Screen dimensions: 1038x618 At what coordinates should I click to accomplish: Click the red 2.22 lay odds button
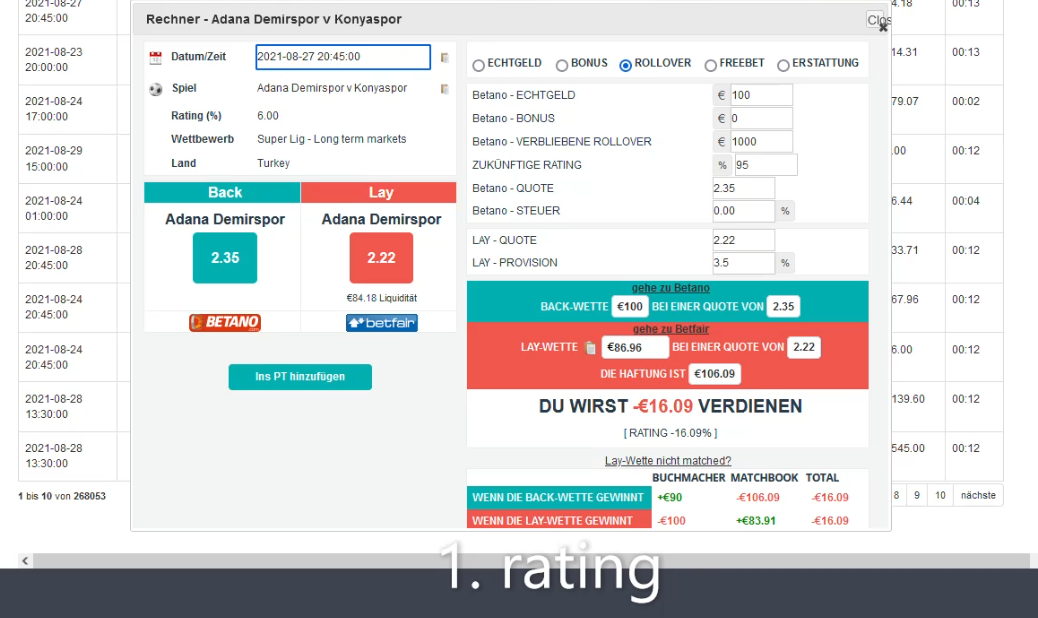pyautogui.click(x=381, y=258)
